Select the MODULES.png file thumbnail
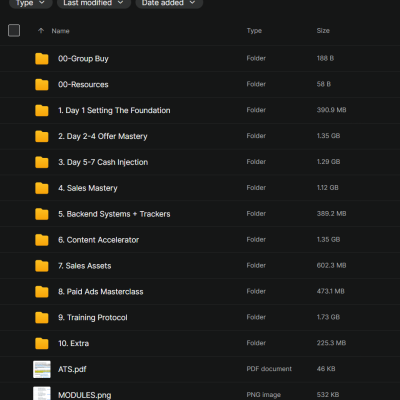 pyautogui.click(x=42, y=394)
